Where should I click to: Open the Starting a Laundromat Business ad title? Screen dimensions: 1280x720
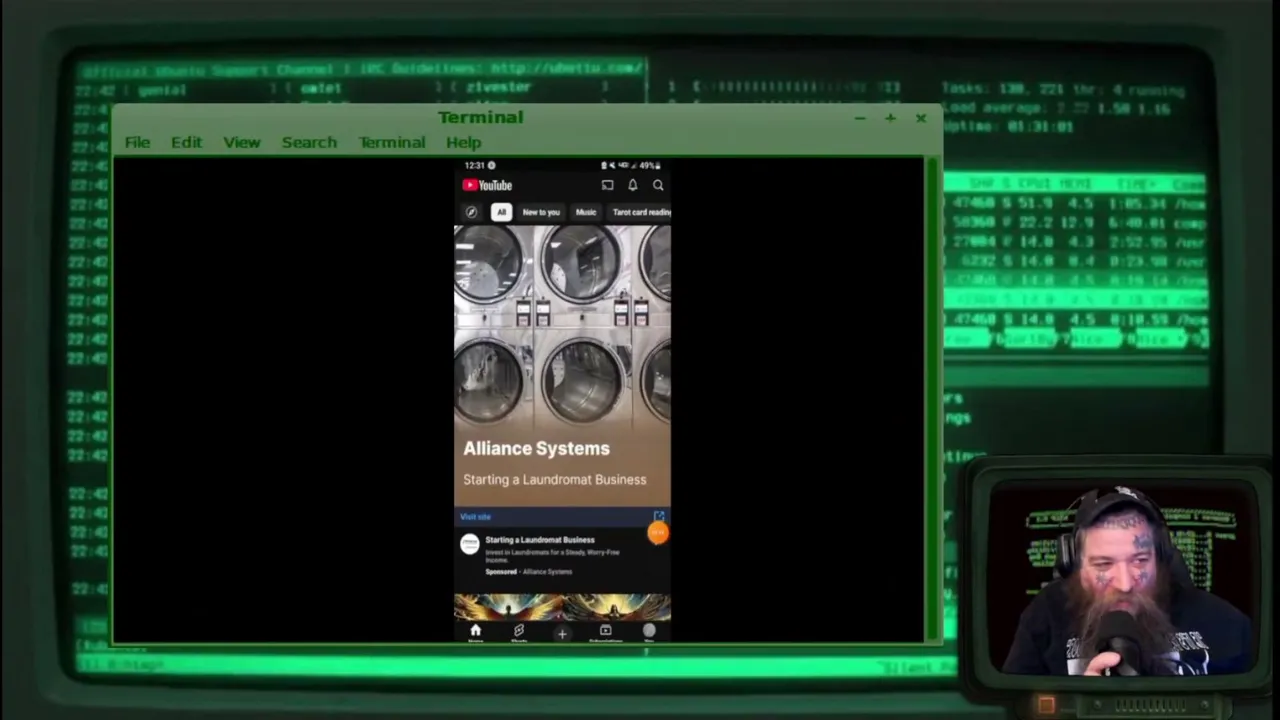540,540
